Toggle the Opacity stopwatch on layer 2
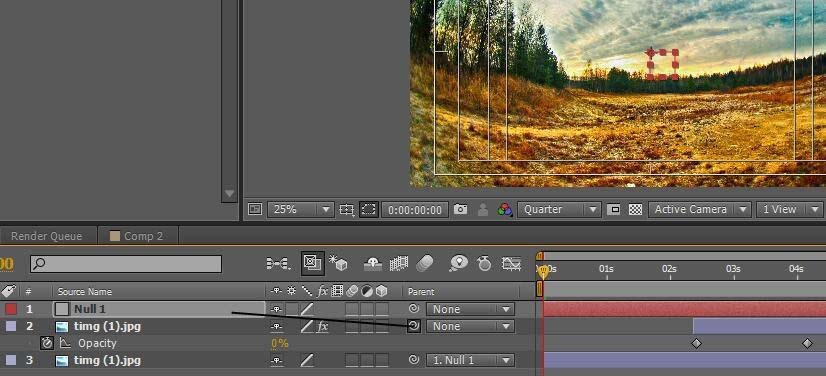Screen dimensions: 826x376 [47, 343]
